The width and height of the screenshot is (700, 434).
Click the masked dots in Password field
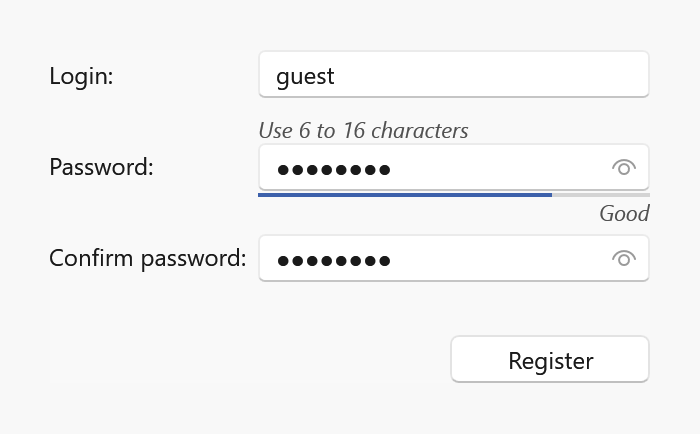(x=333, y=169)
